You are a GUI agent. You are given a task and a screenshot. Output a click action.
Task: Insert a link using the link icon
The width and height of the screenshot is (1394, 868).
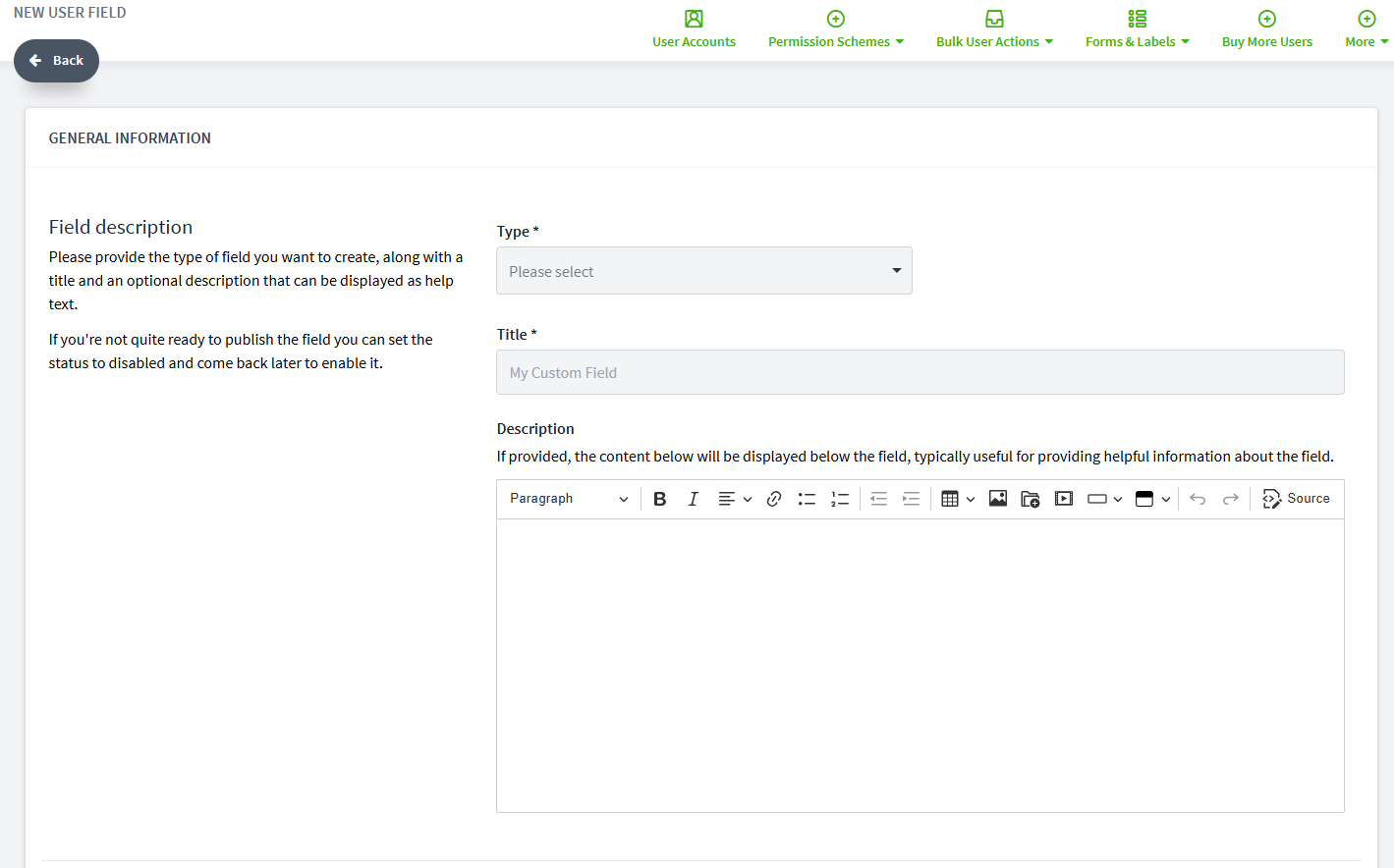click(x=774, y=499)
